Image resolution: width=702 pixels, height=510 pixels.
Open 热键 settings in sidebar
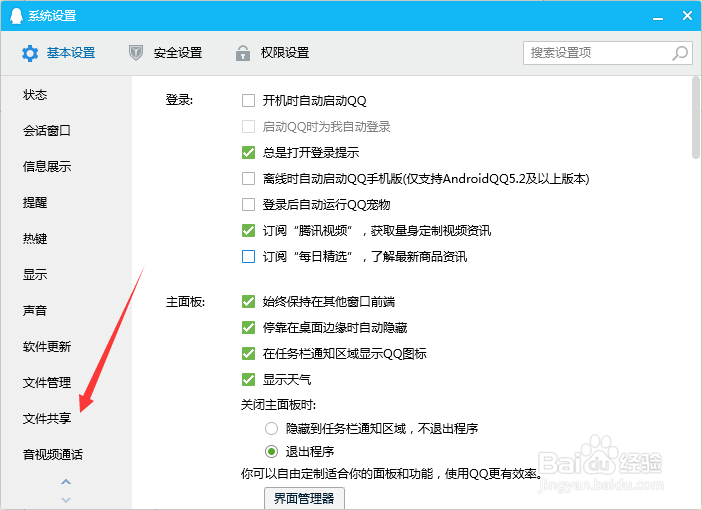[x=35, y=238]
